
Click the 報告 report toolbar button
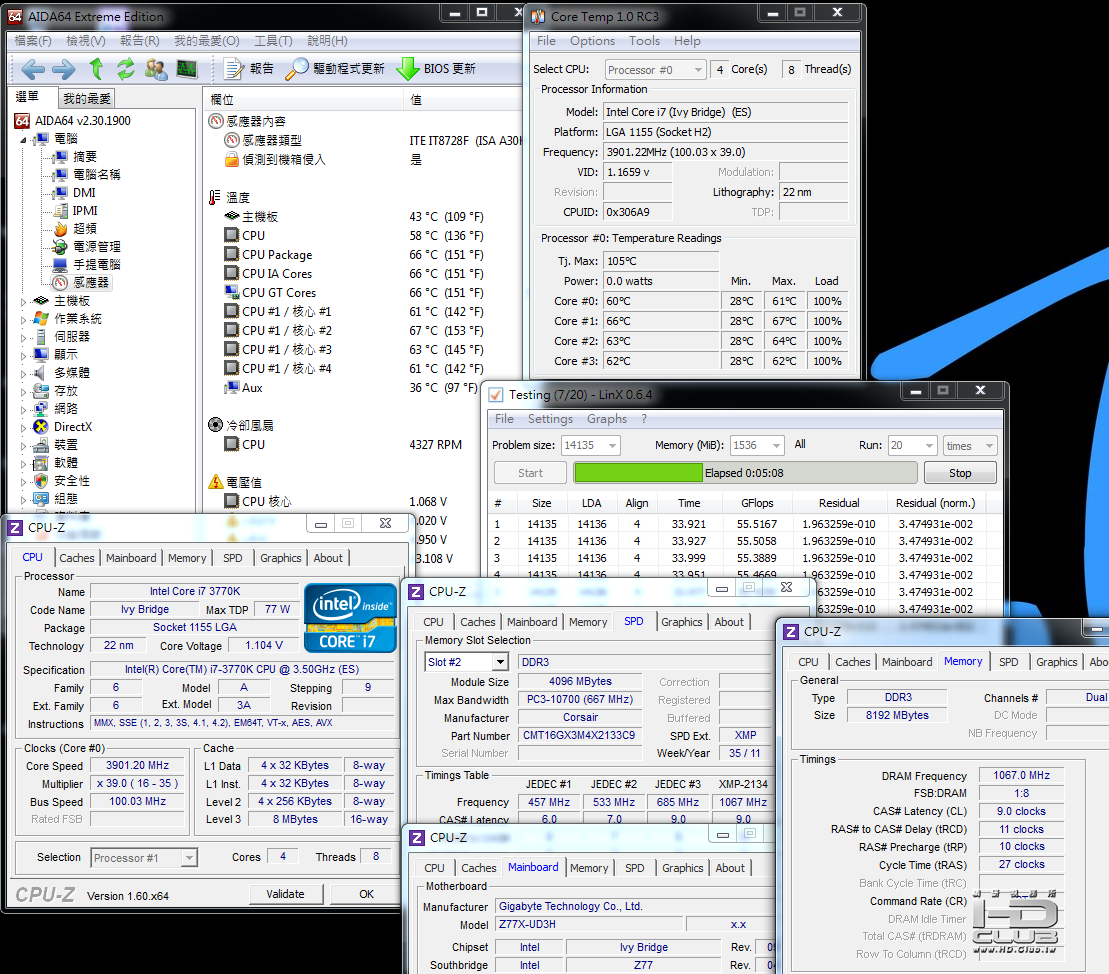pos(249,69)
